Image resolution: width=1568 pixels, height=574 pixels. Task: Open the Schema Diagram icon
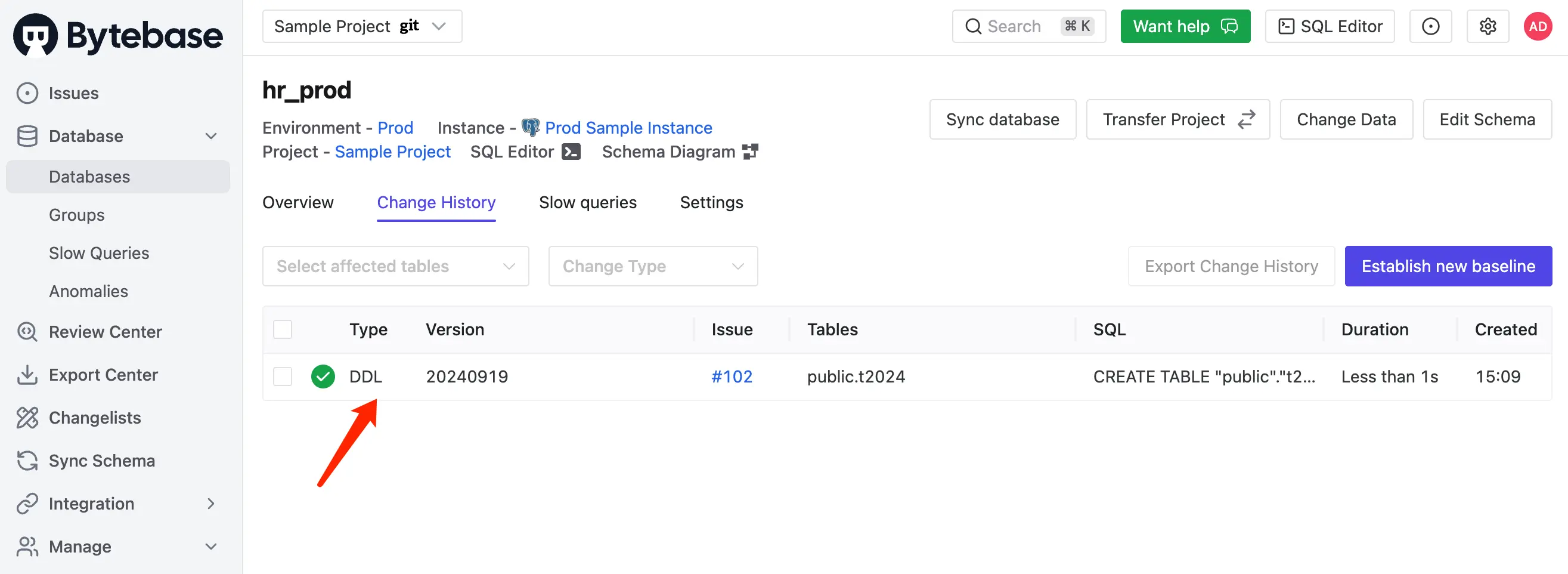750,152
